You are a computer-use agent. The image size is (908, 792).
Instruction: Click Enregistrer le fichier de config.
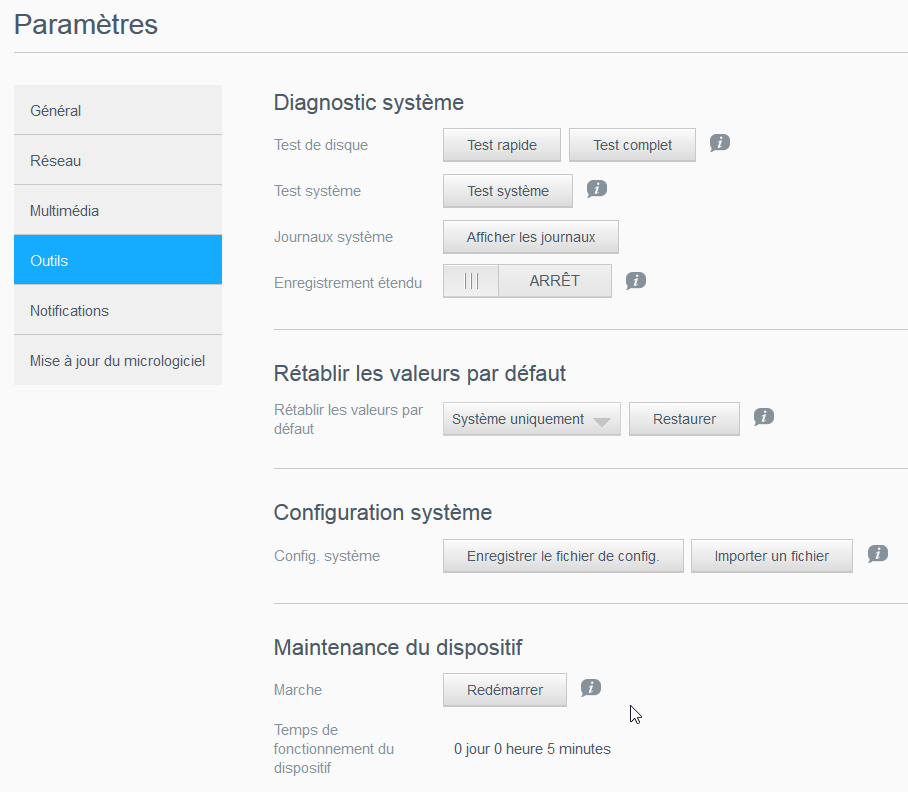[563, 556]
